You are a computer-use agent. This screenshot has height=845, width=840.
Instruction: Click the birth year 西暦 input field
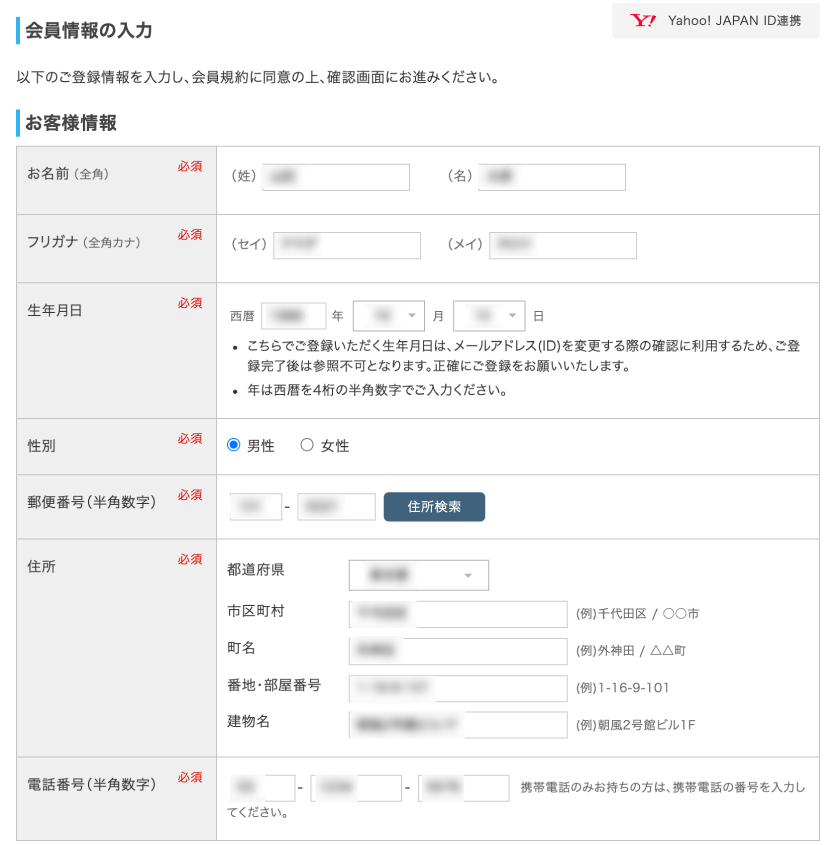point(294,316)
